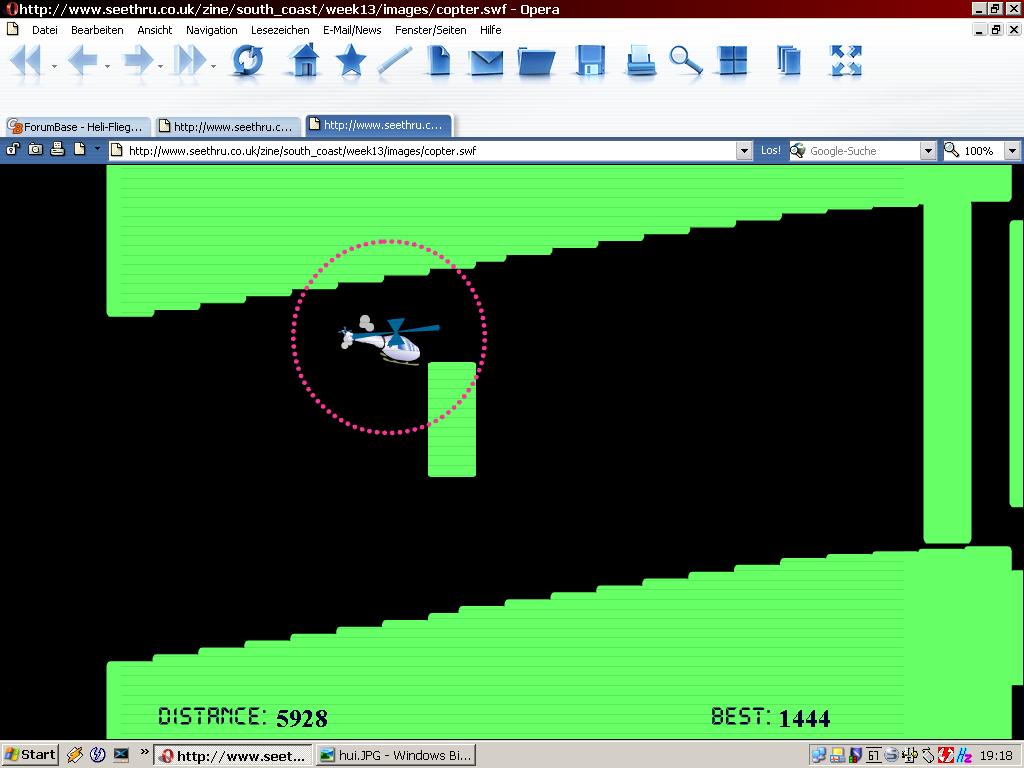This screenshot has width=1024, height=768.
Task: Click the red lightning tray icon
Action: click(x=945, y=756)
